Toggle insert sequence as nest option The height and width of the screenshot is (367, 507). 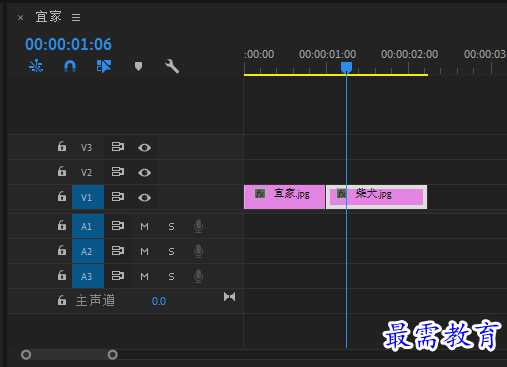[36, 66]
